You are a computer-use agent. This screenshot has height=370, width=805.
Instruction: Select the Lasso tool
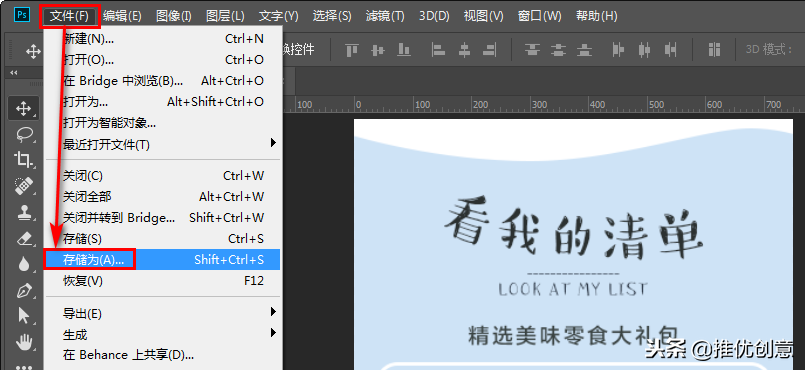[x=24, y=135]
